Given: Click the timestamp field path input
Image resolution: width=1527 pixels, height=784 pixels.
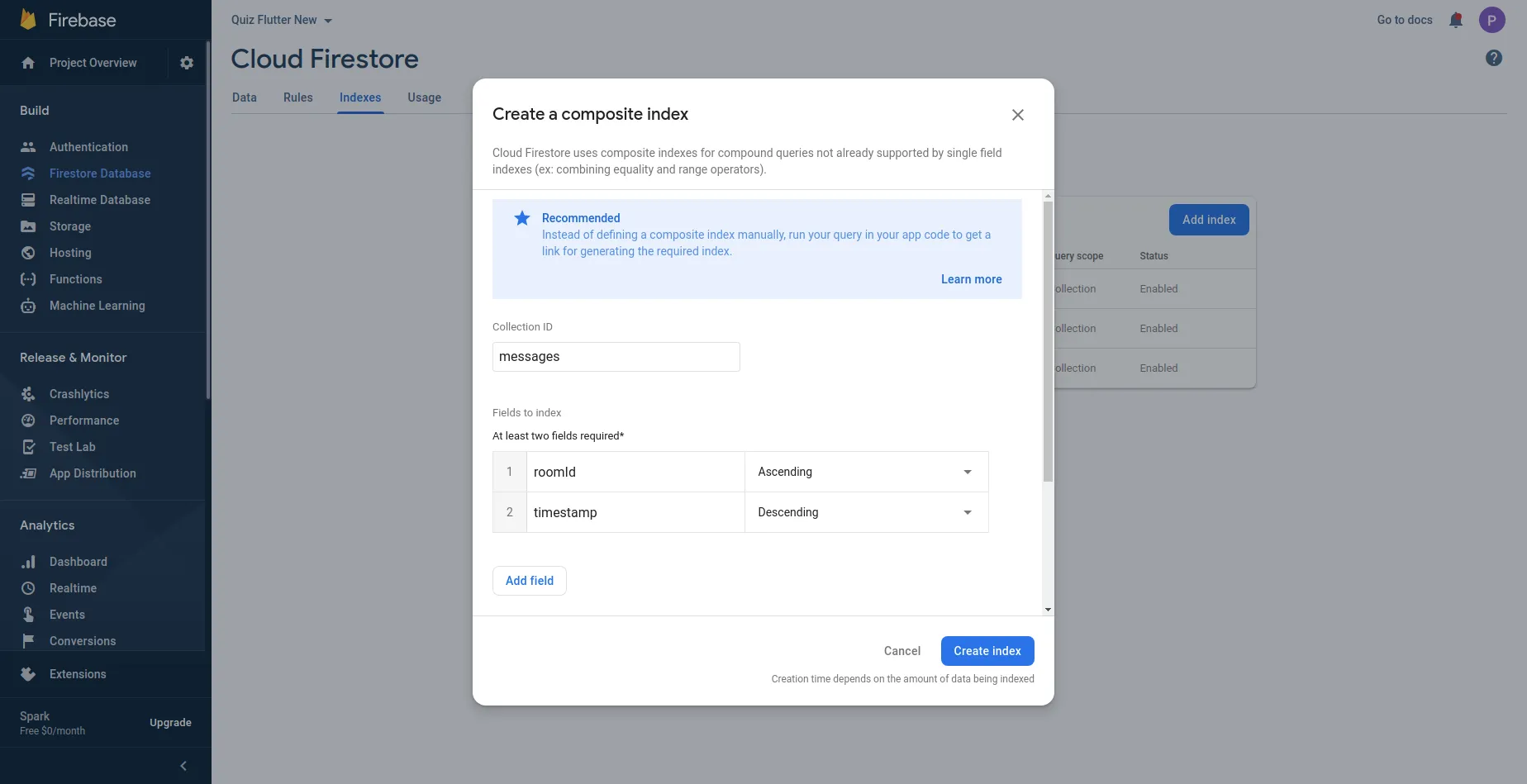Looking at the screenshot, I should [635, 512].
